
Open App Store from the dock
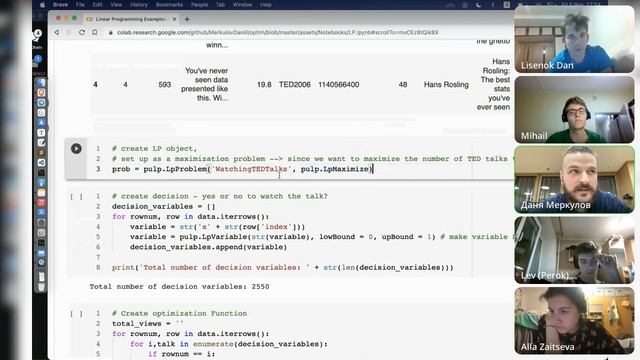tap(41, 213)
